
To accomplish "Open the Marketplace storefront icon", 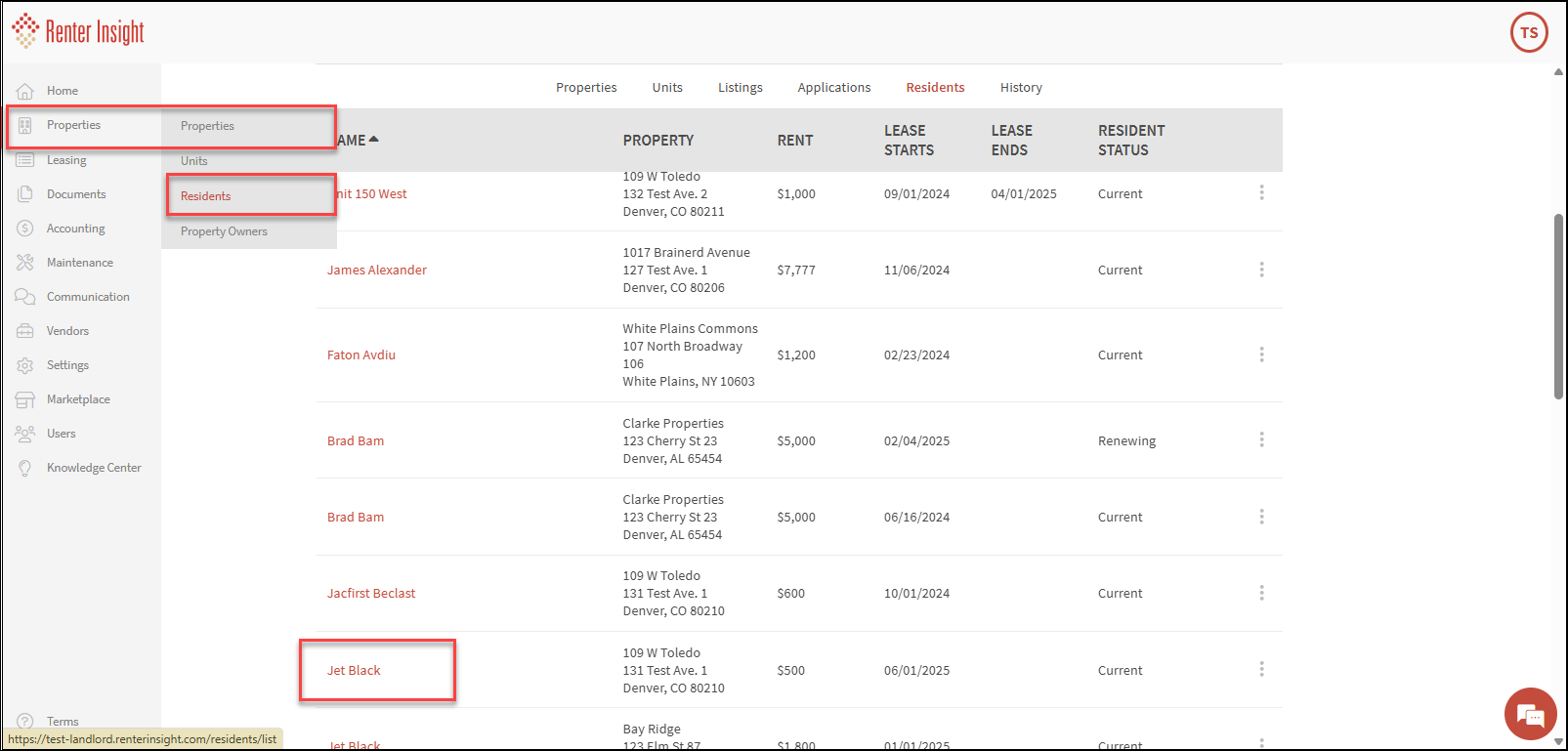I will click(x=25, y=399).
